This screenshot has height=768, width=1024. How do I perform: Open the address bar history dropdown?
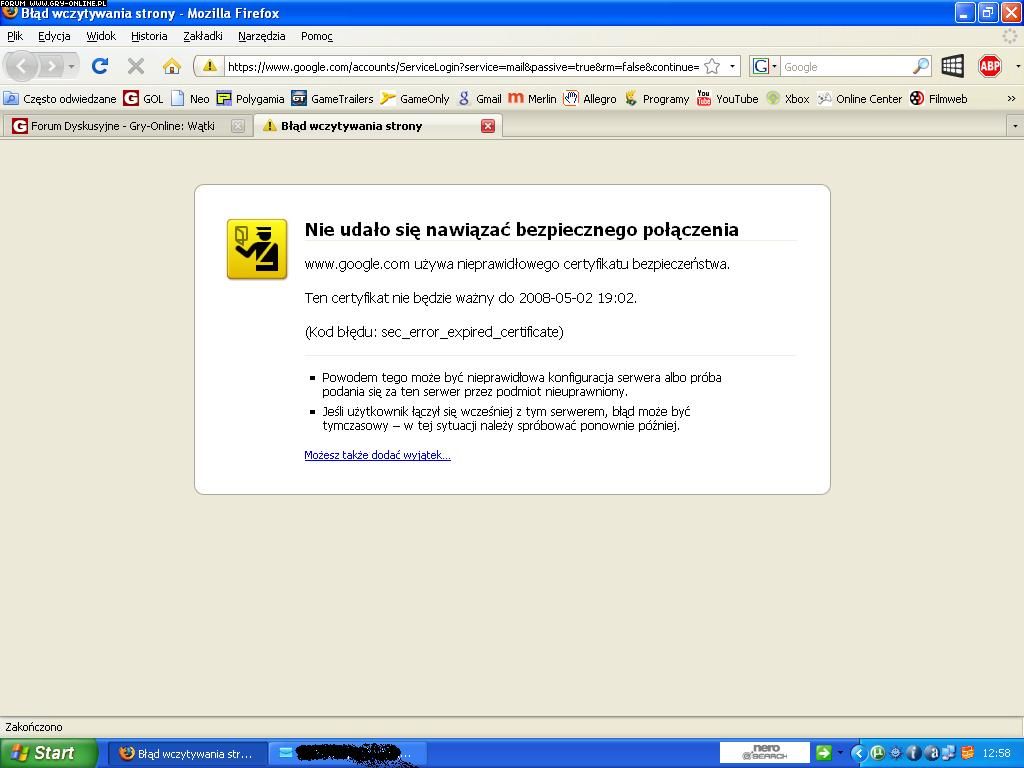click(732, 66)
